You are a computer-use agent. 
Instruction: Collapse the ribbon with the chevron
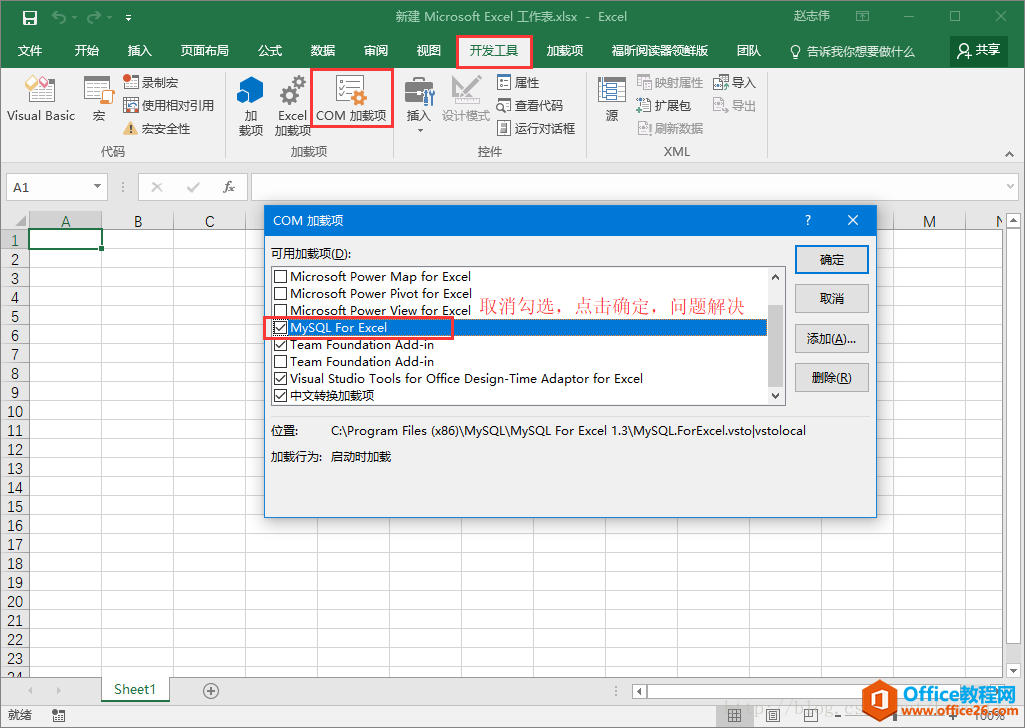point(1009,154)
